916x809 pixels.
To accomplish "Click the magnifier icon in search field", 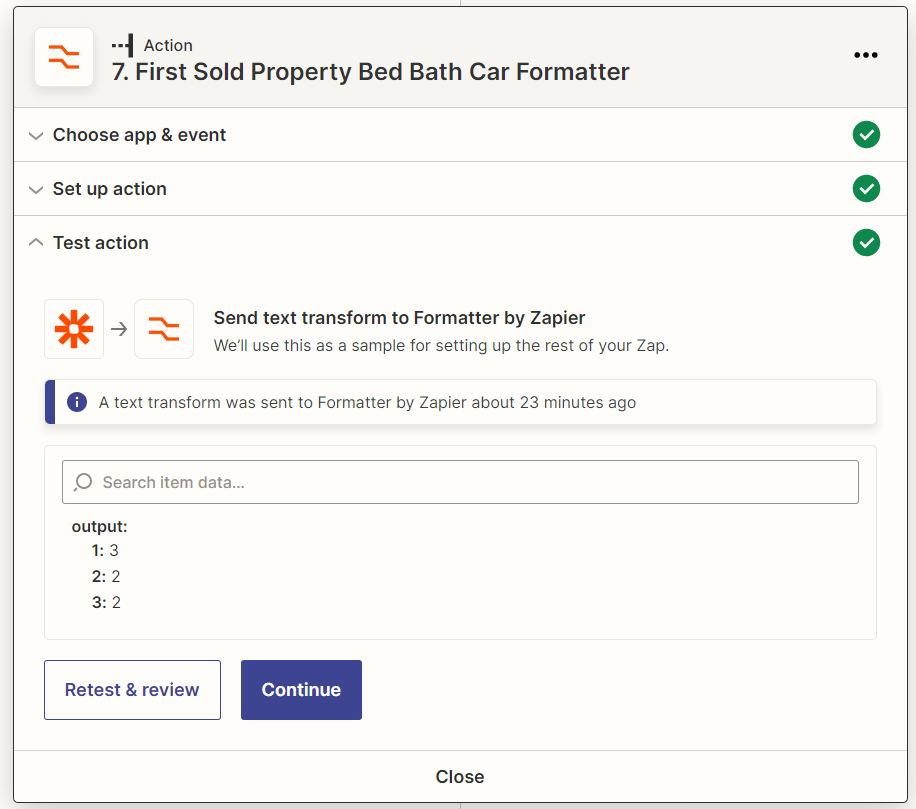I will click(83, 482).
